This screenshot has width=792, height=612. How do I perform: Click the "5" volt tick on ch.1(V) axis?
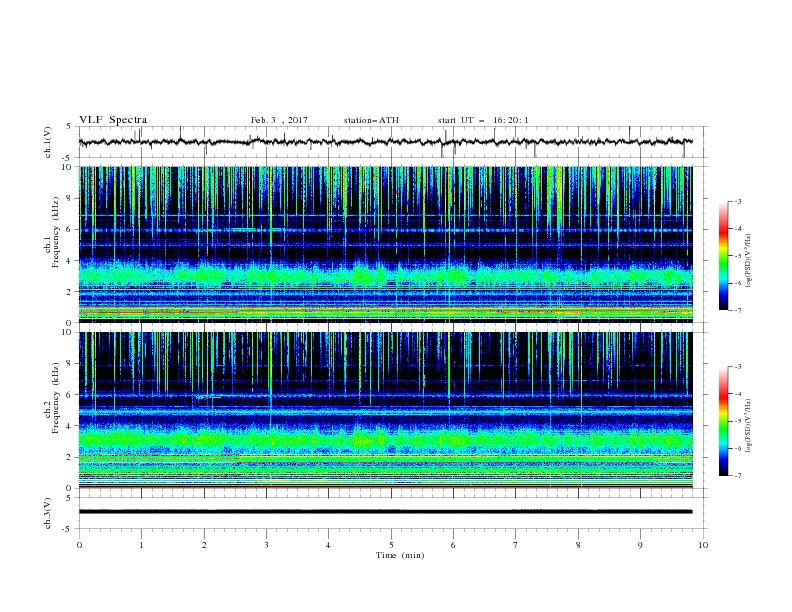[69, 127]
